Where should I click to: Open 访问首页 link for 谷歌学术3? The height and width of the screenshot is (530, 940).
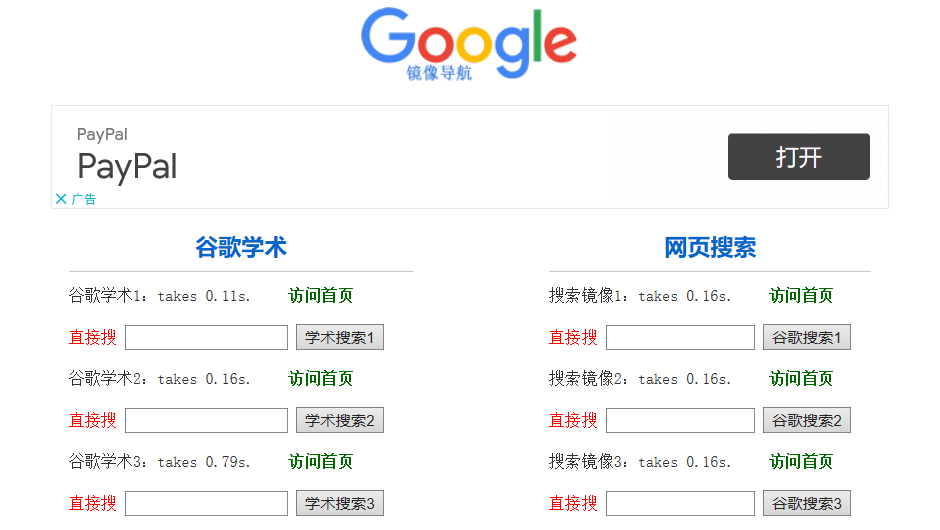tap(320, 462)
